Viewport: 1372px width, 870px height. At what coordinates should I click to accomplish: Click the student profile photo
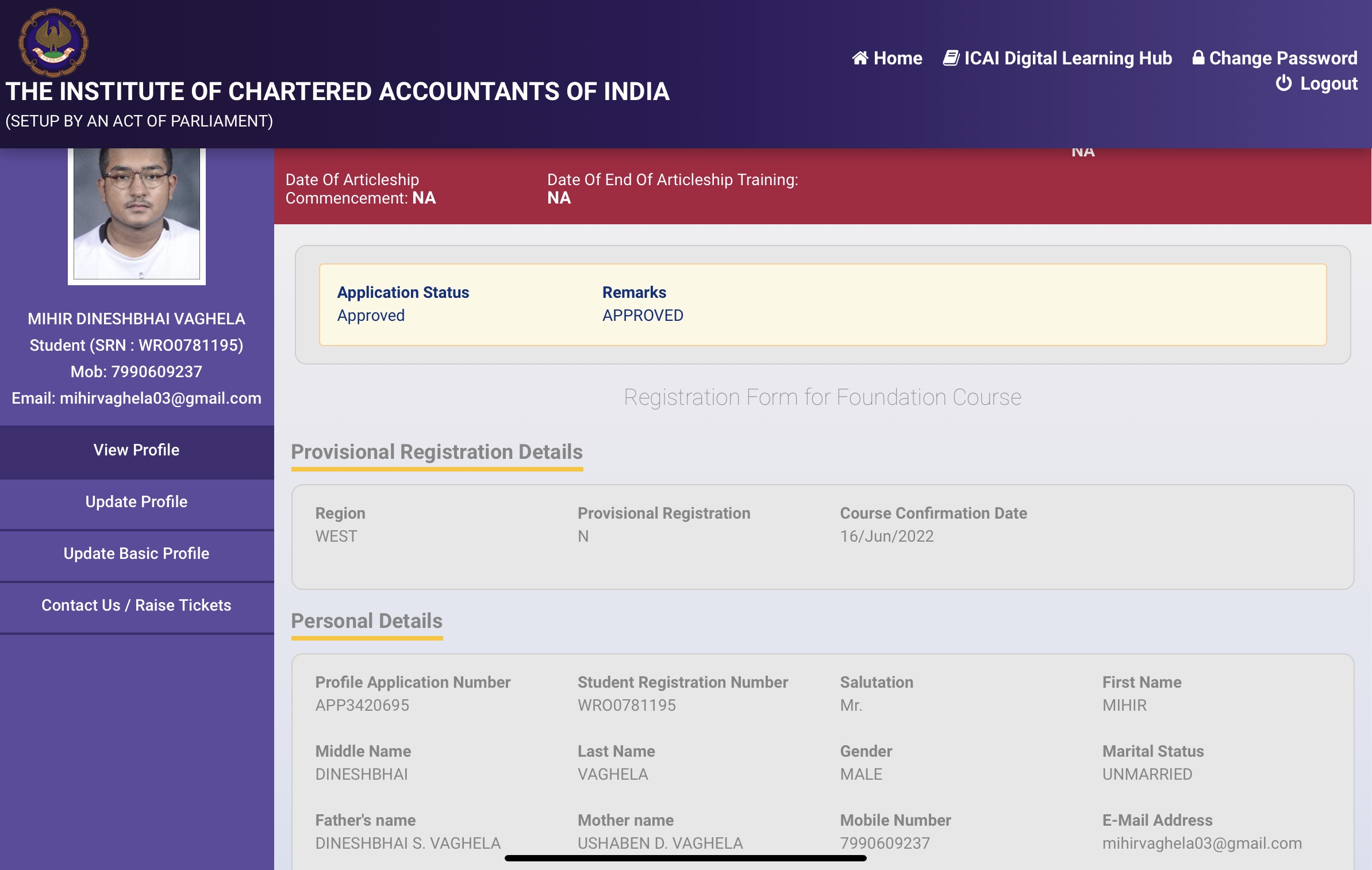click(x=137, y=214)
